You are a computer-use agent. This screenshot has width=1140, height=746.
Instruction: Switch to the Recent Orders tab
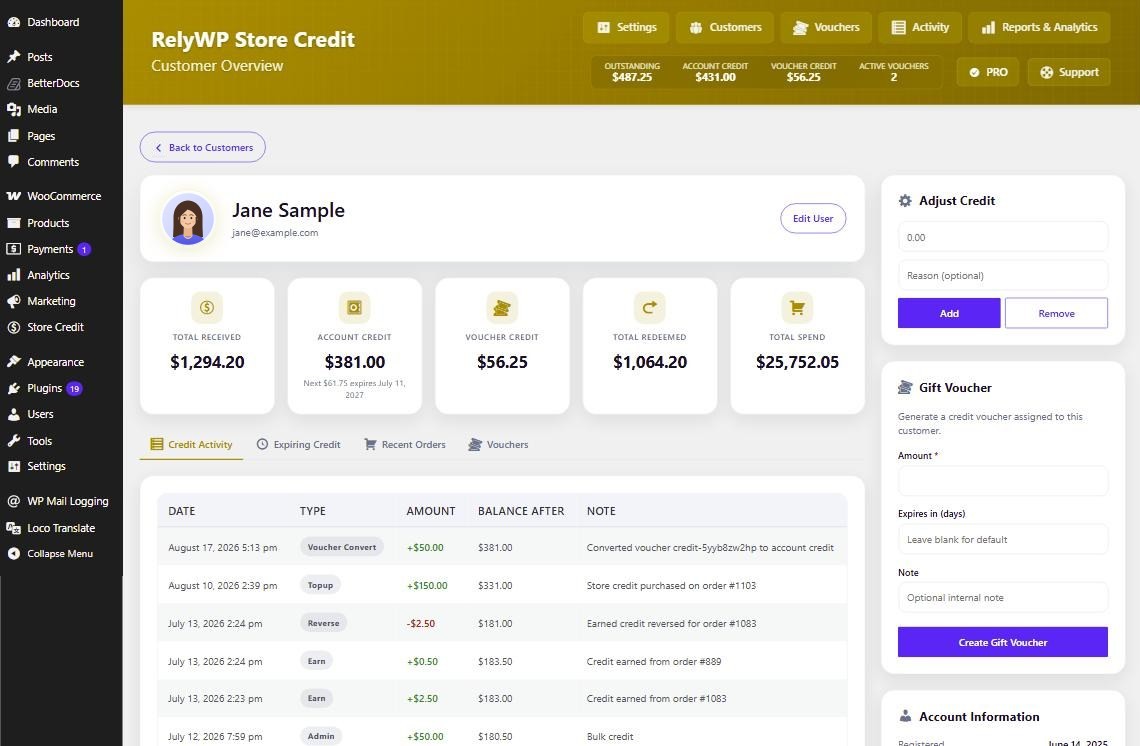point(405,445)
